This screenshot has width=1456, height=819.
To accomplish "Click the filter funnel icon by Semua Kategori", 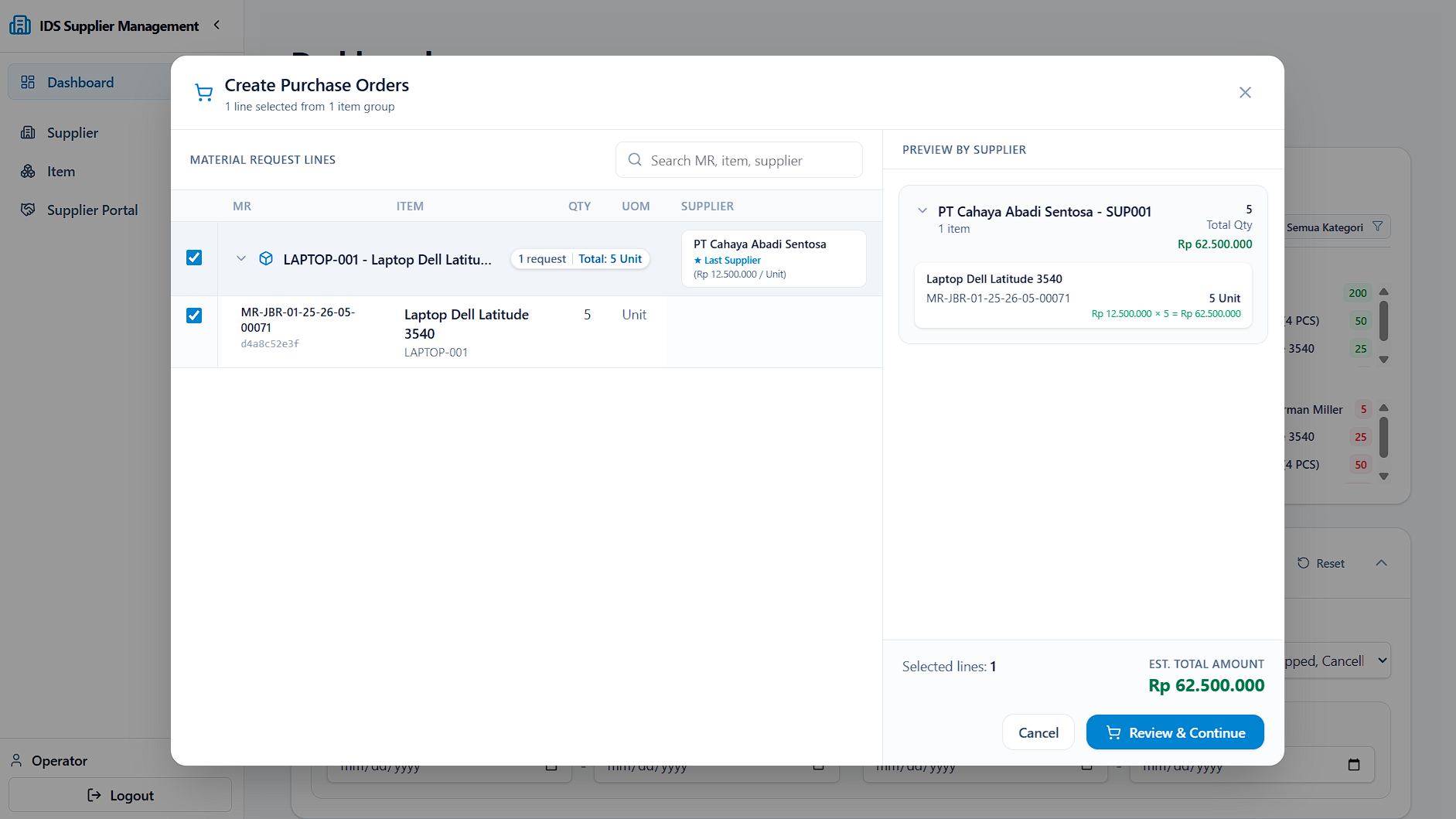I will click(x=1377, y=227).
